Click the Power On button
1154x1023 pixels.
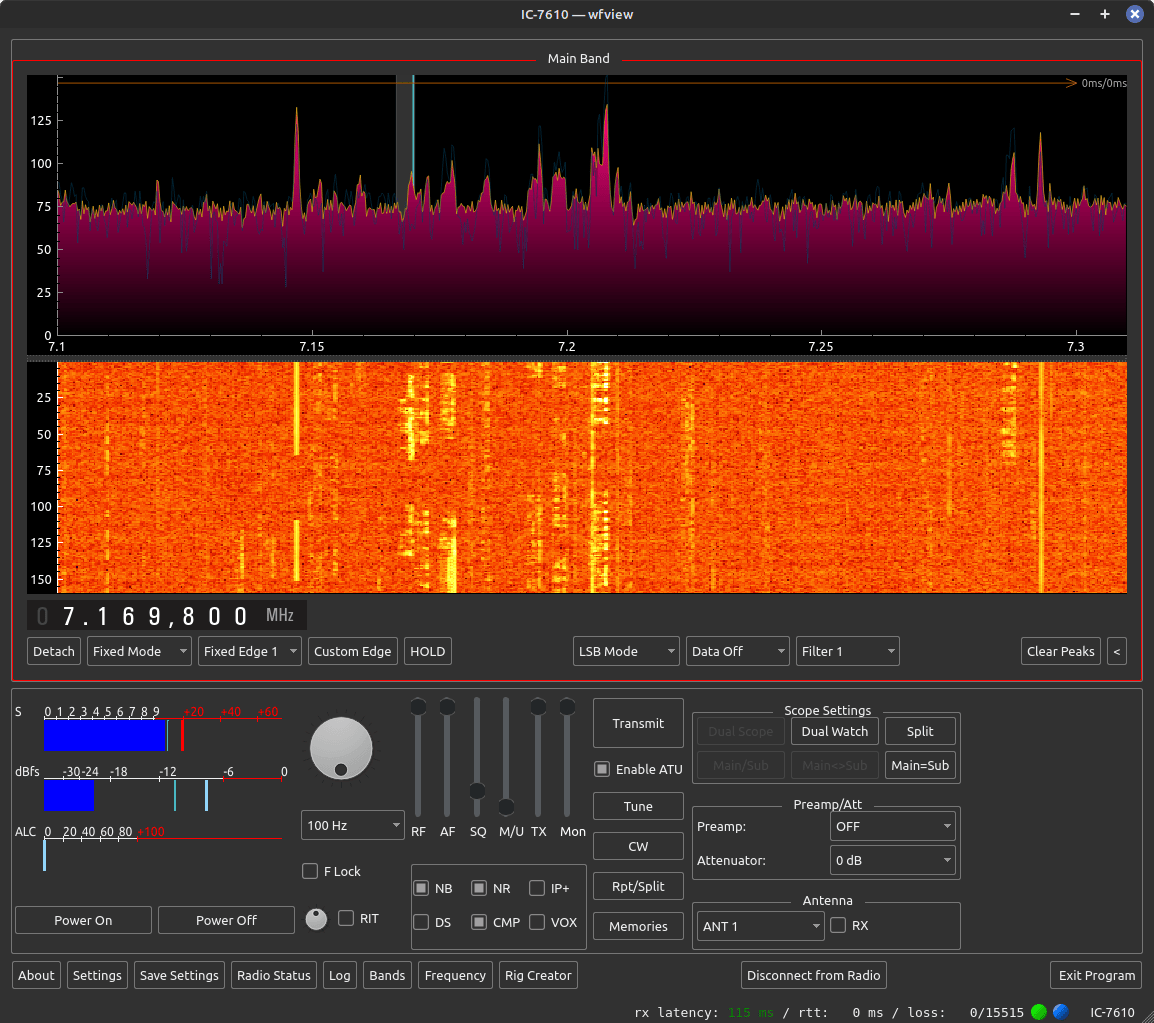click(83, 920)
